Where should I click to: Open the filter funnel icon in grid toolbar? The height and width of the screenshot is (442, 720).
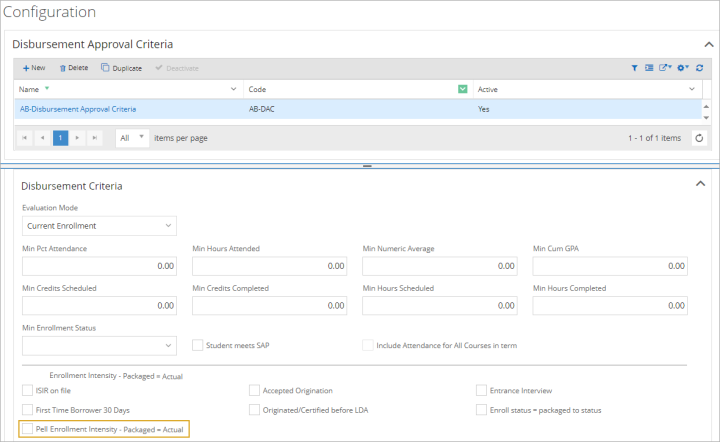(634, 68)
